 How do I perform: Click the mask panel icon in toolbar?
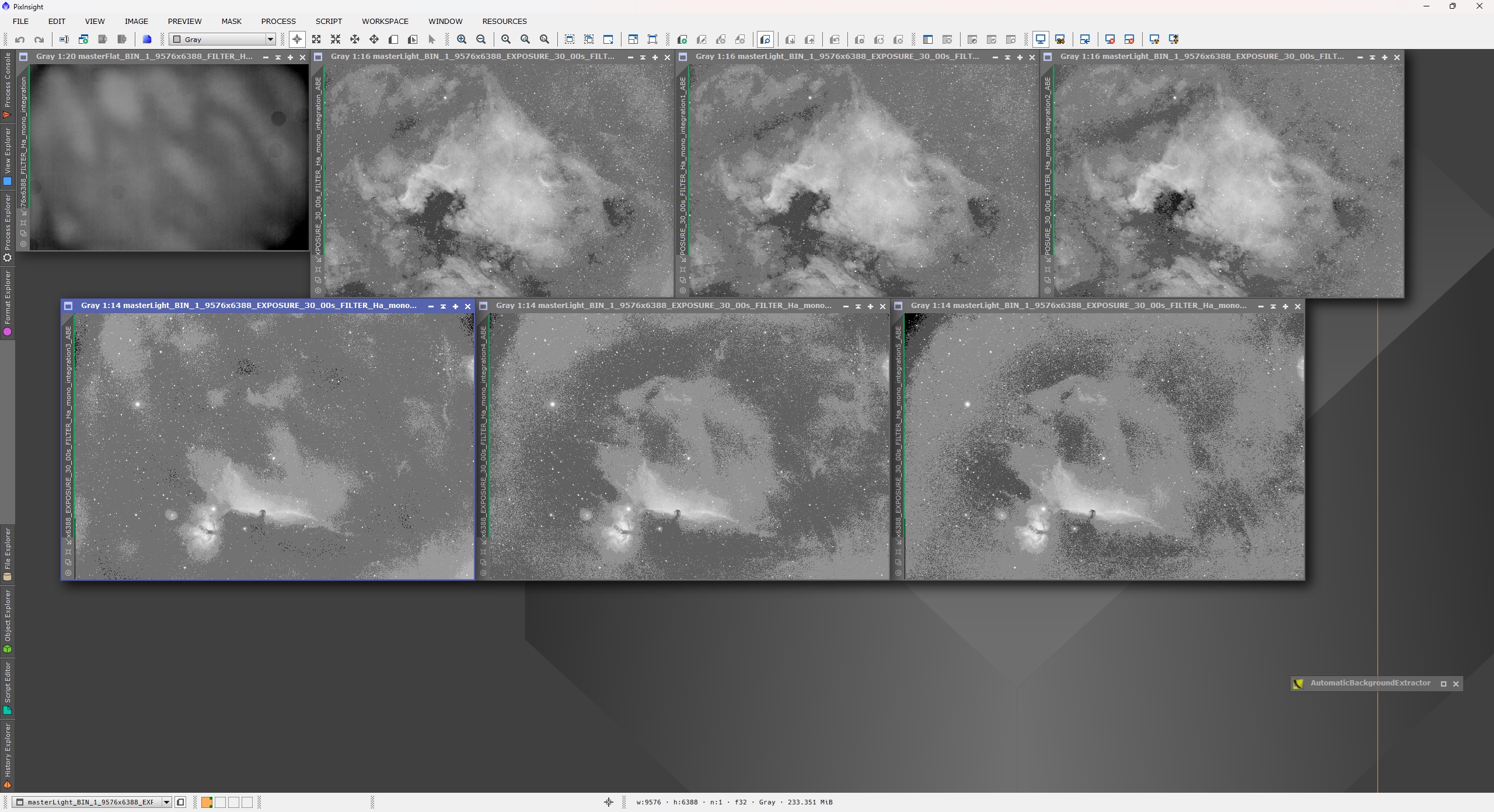(x=928, y=40)
